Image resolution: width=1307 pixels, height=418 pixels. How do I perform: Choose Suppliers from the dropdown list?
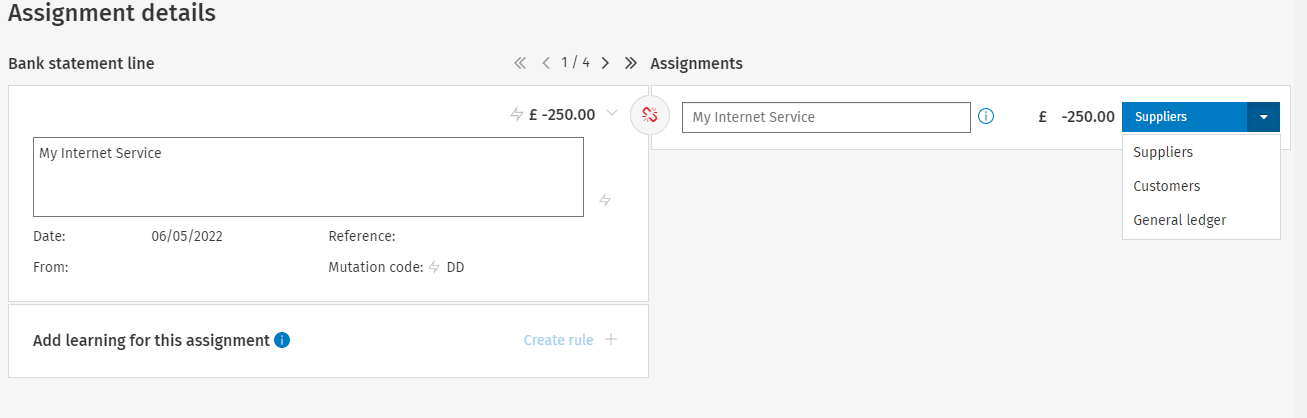click(x=1163, y=153)
